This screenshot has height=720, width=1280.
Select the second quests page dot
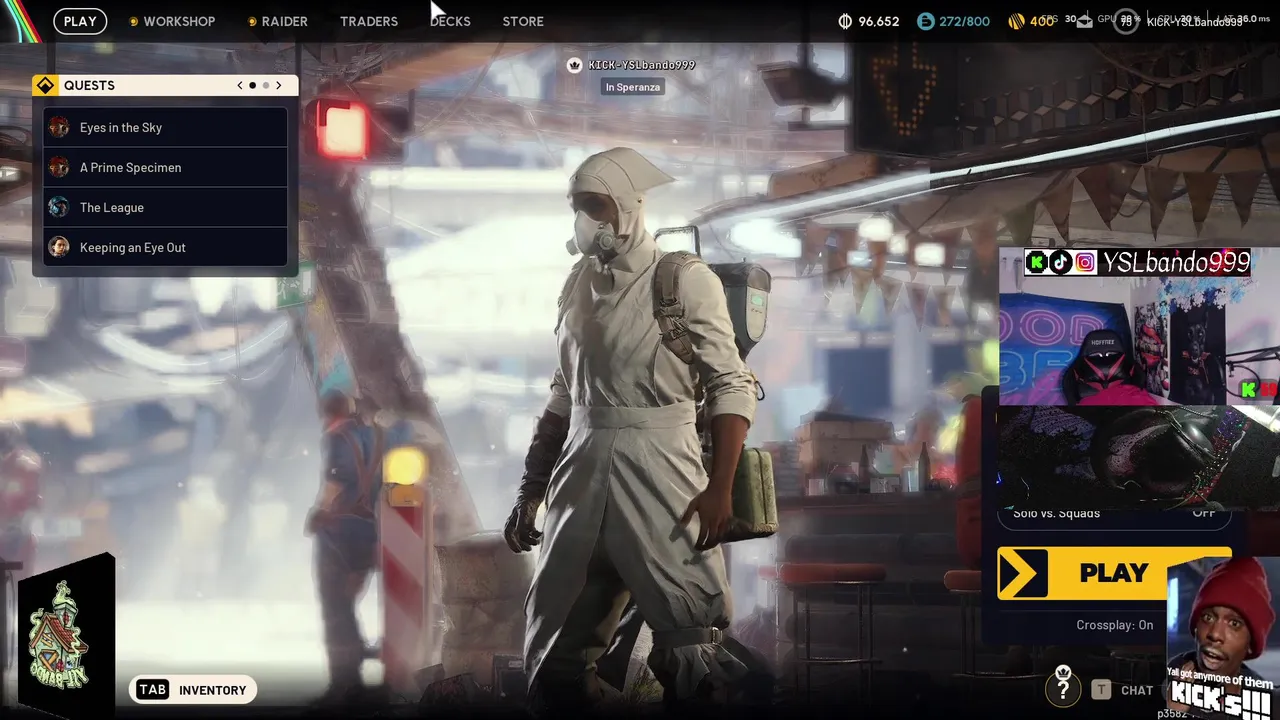tap(265, 86)
